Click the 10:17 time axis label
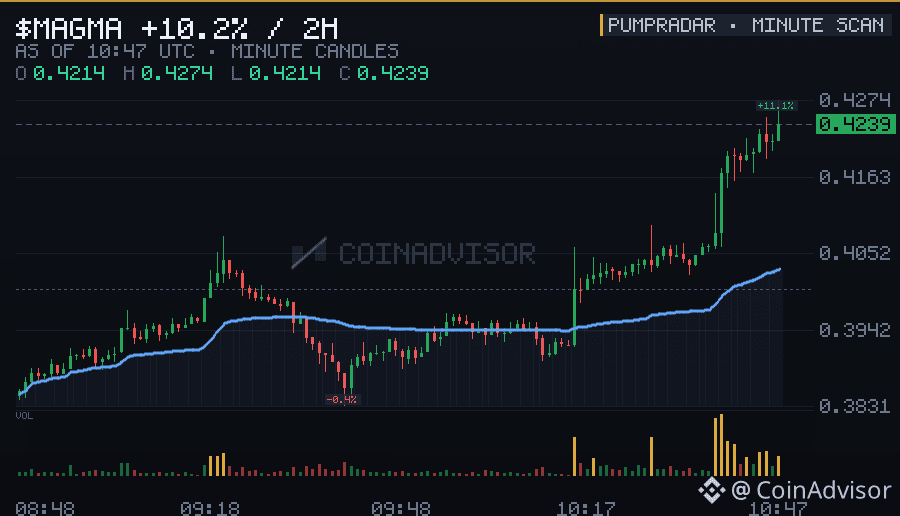The height and width of the screenshot is (516, 900). tap(585, 509)
